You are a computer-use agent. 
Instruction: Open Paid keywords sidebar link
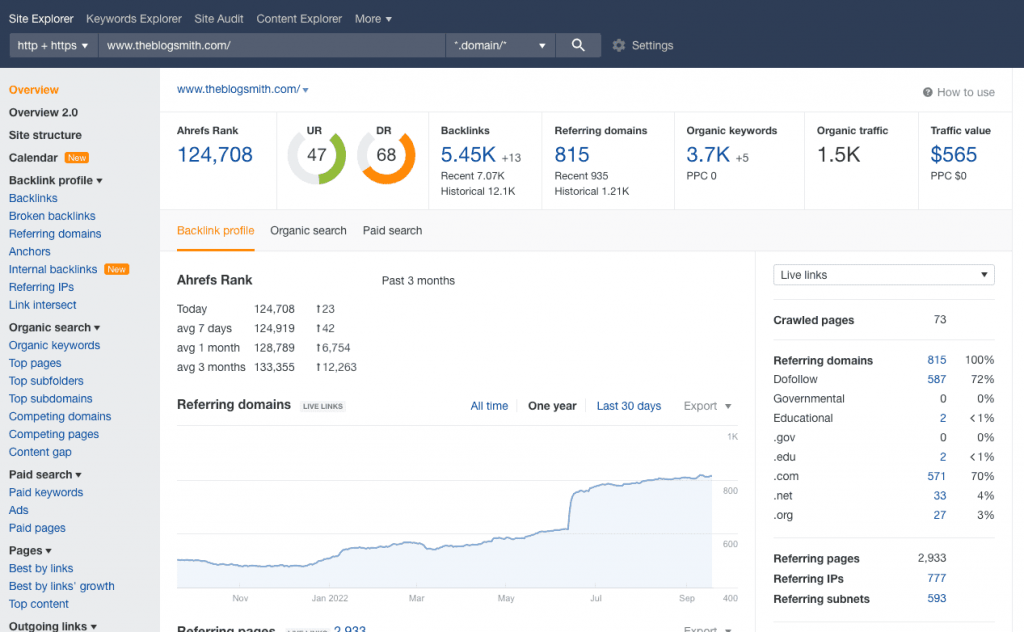click(x=46, y=492)
